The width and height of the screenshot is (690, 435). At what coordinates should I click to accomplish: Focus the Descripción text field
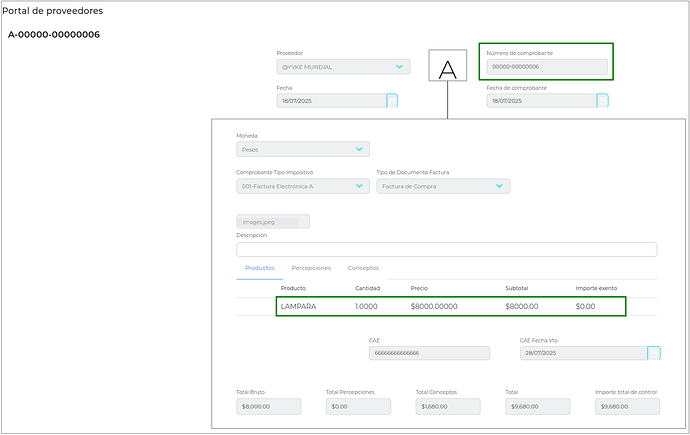(446, 250)
